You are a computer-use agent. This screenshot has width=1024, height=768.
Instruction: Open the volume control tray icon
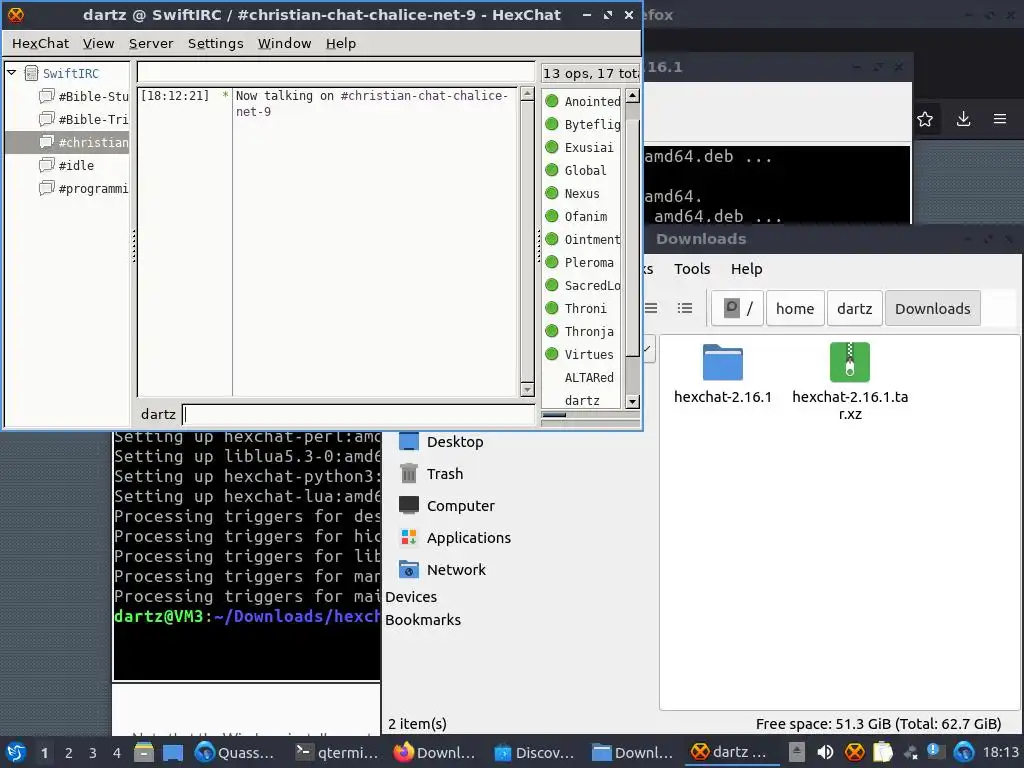pos(825,752)
